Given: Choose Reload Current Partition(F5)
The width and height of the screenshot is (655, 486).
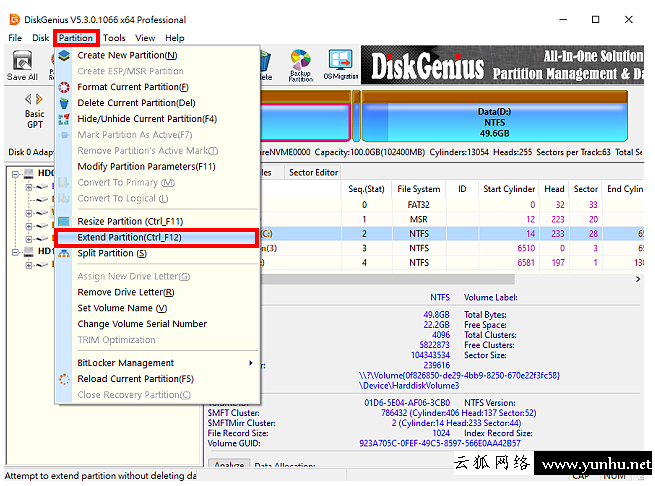Looking at the screenshot, I should pyautogui.click(x=157, y=379).
